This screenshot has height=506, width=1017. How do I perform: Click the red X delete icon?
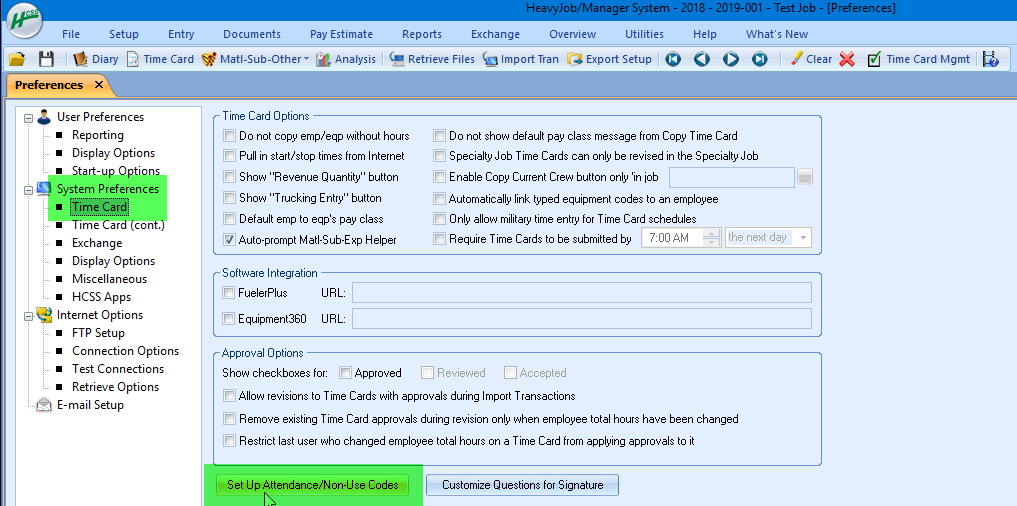point(847,59)
